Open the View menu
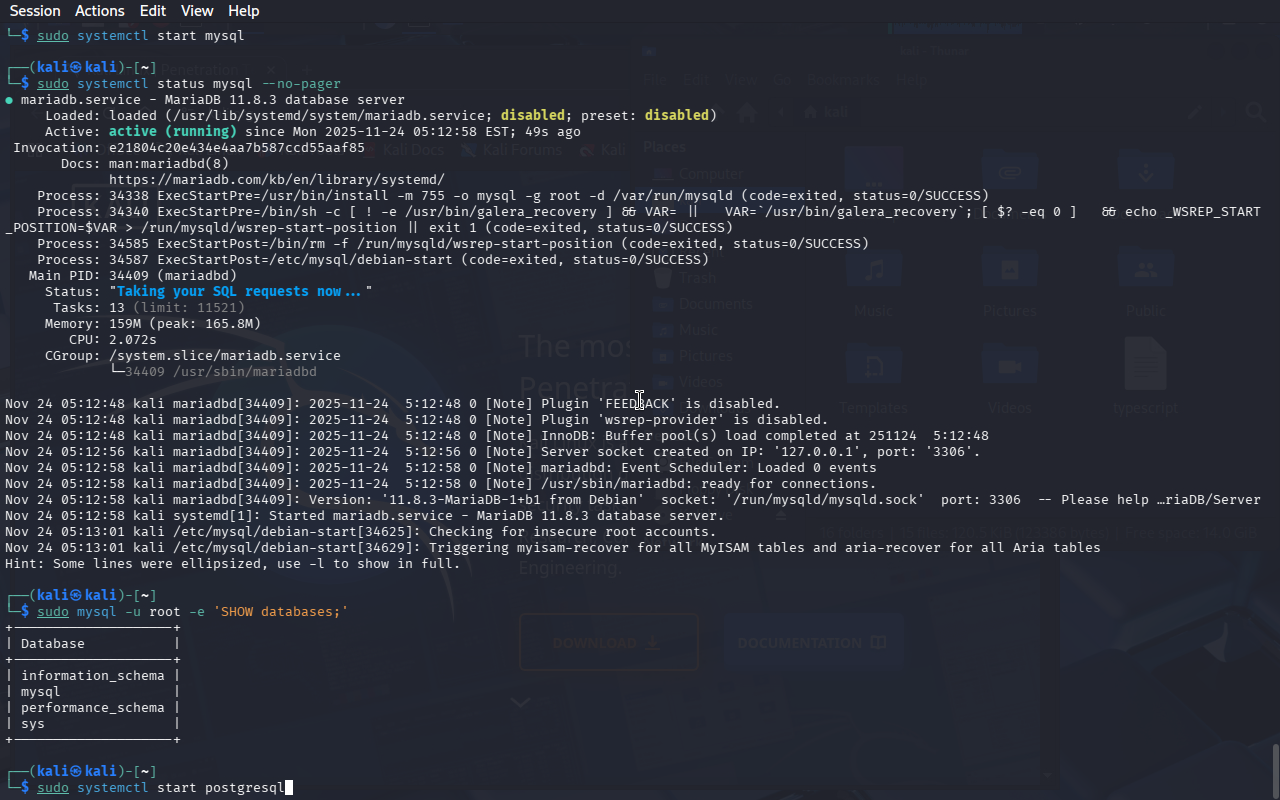1280x800 pixels. [197, 11]
